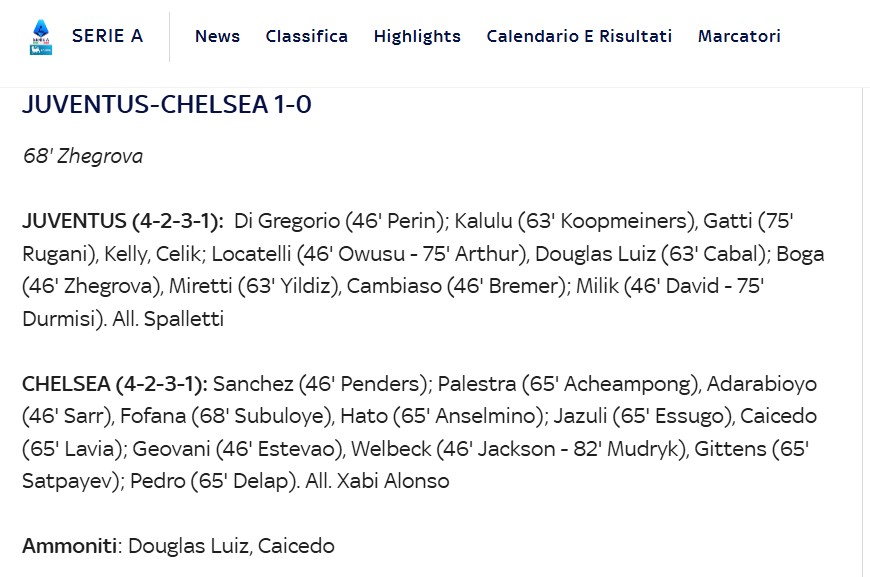Select Calendario E Risultati in navigation

[x=579, y=36]
